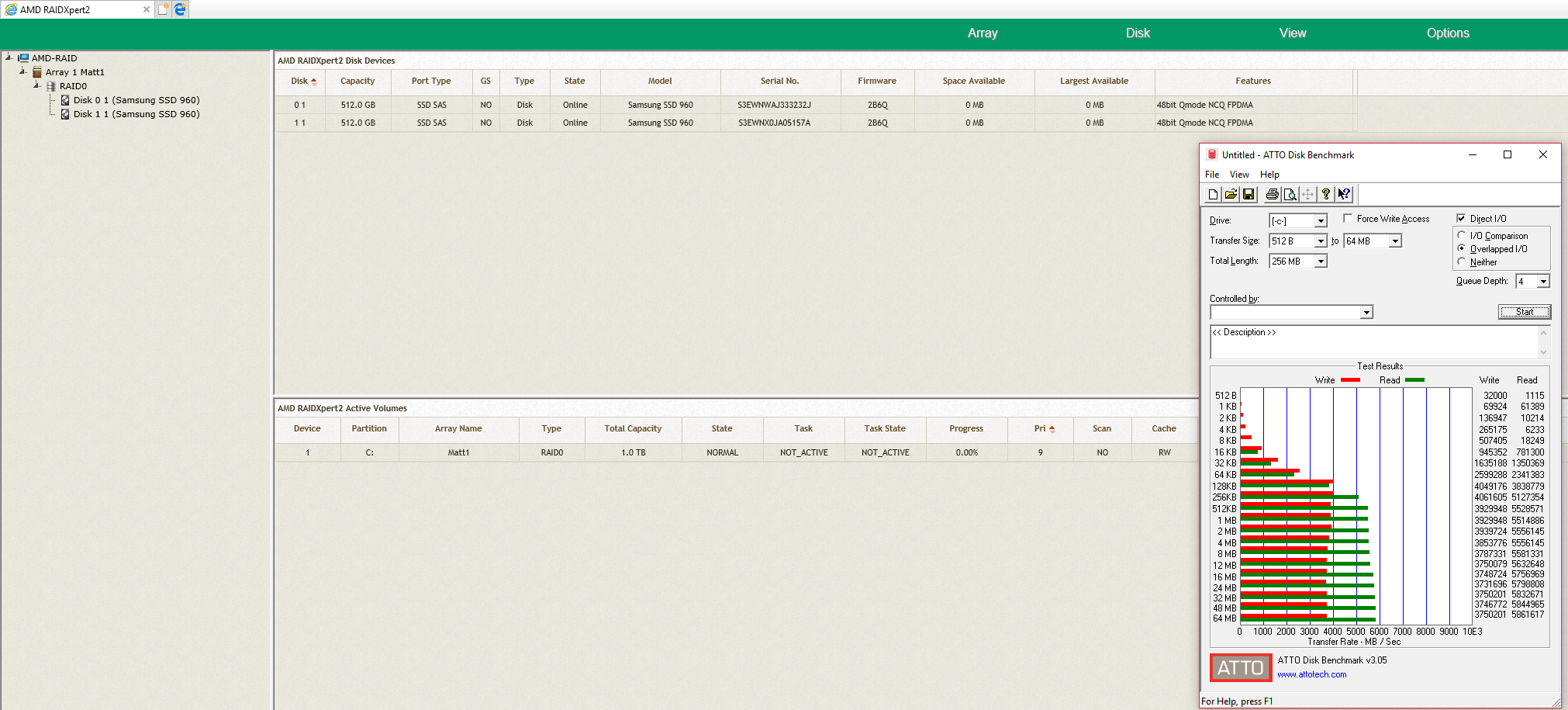Viewport: 1568px width, 710px height.
Task: Select the Neither radio button
Action: tap(1461, 261)
